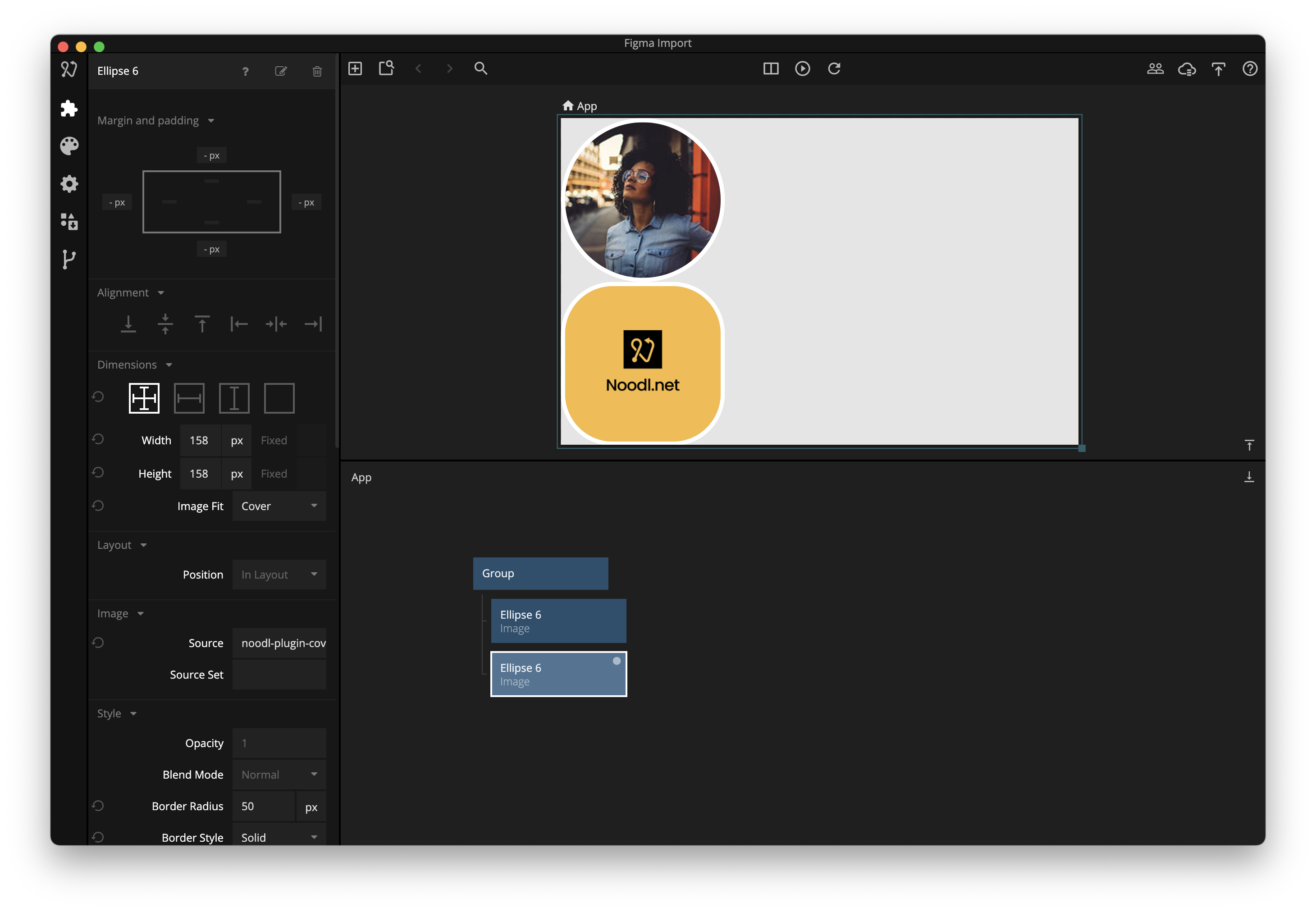1316x912 pixels.
Task: Click the cloud services icon
Action: 1187,69
